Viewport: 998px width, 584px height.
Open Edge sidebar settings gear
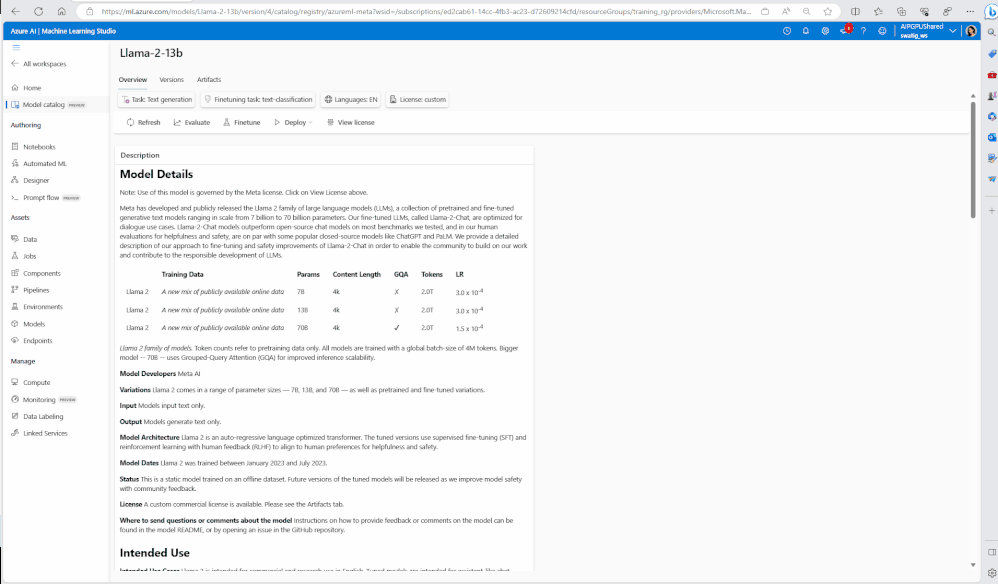point(992,573)
